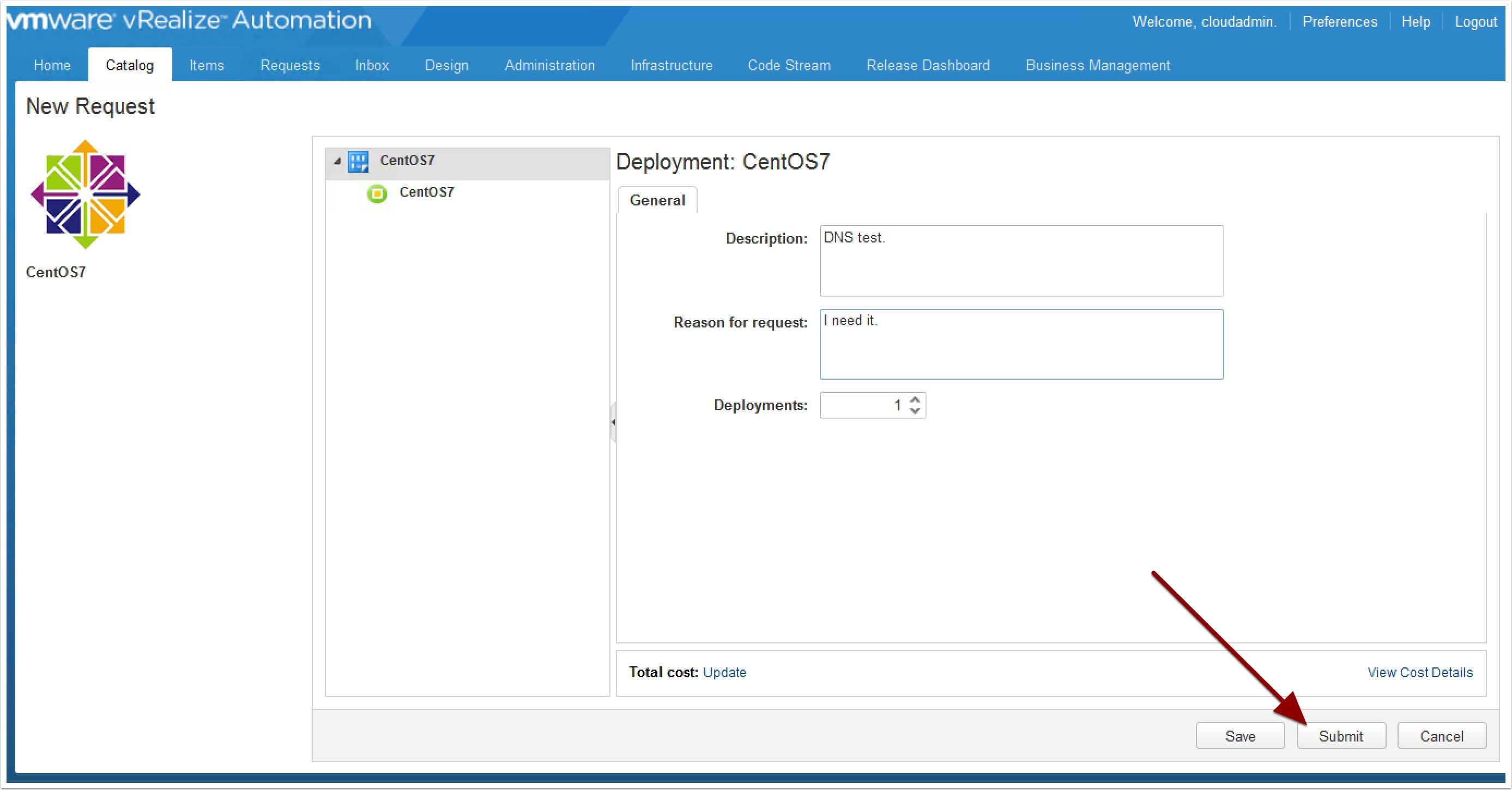Select the child CentOS7 machine tree row
Screen dimensions: 1512x790
(468, 193)
